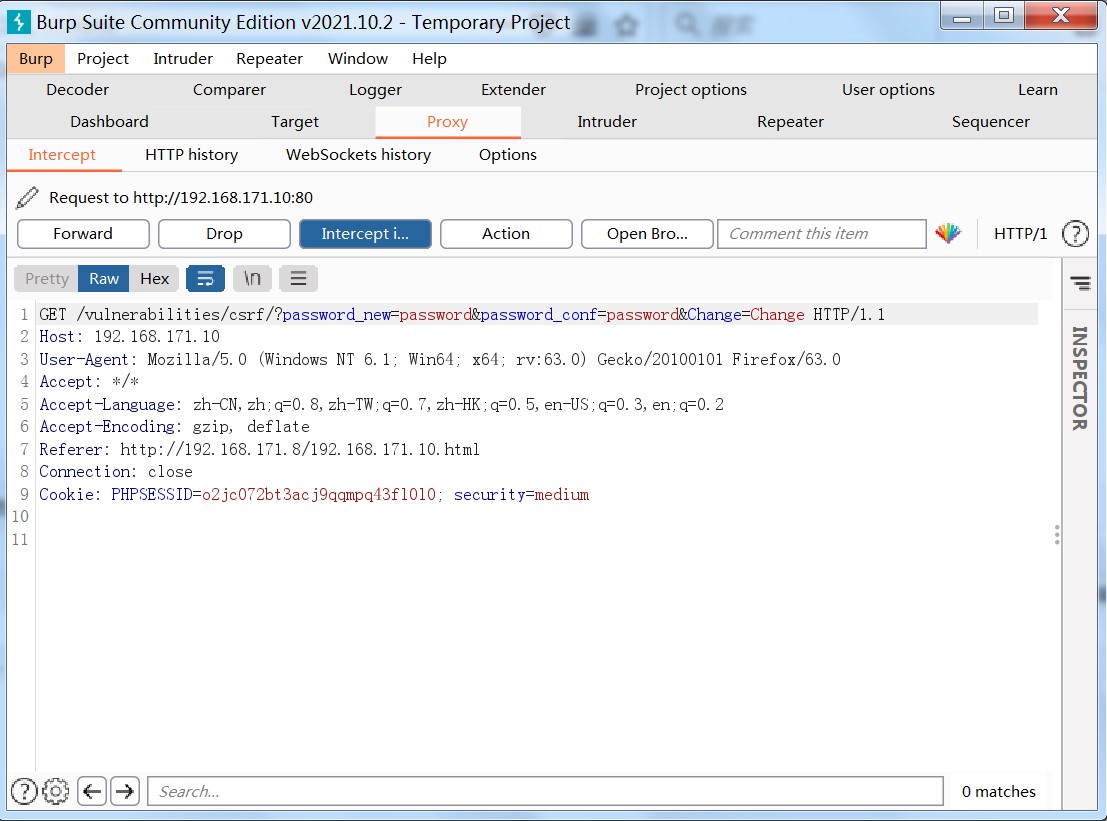Viewport: 1107px width, 821px height.
Task: Click the Accept-Encoding header line
Action: (174, 426)
